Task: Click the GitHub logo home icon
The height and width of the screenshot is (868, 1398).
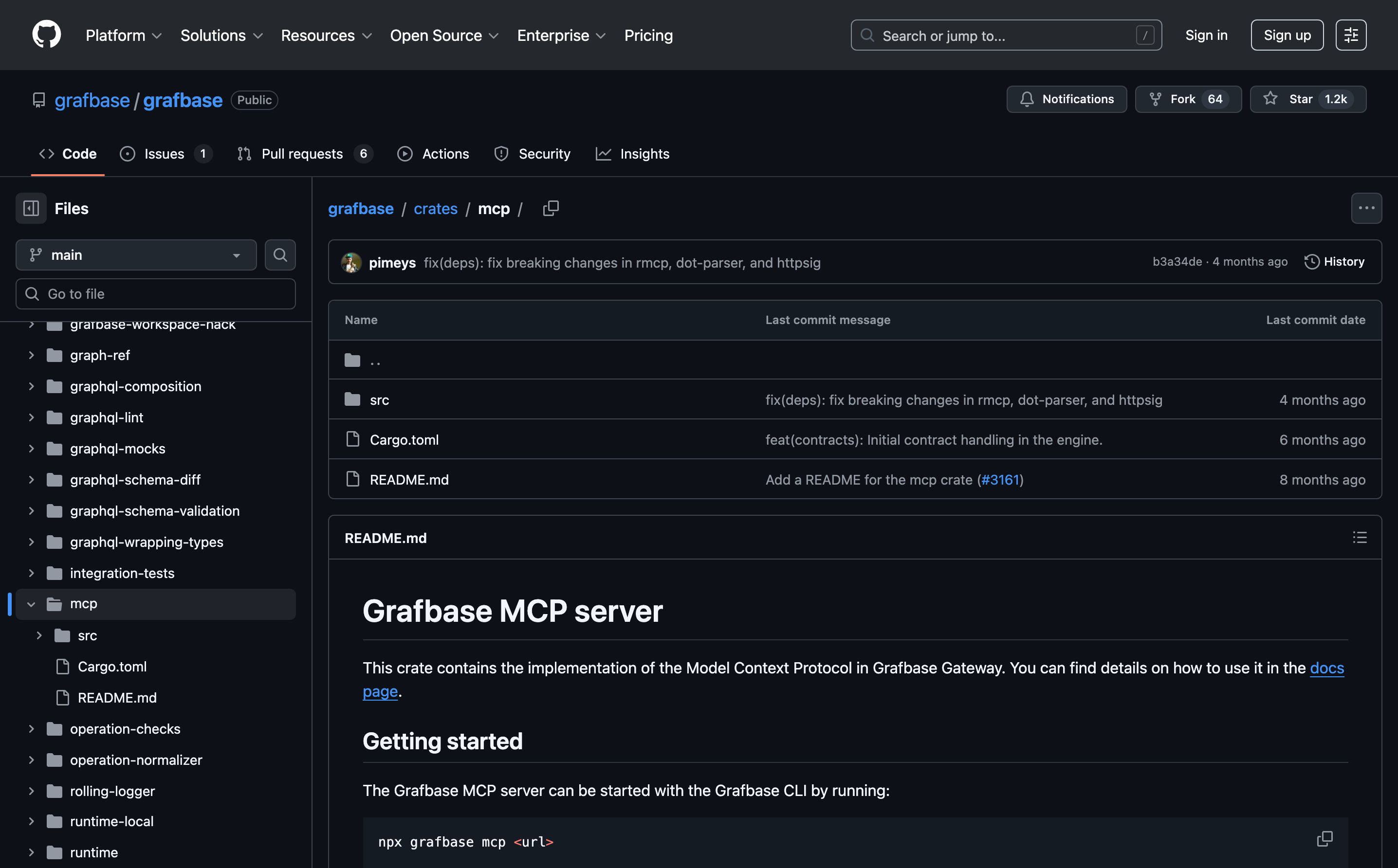Action: (x=47, y=35)
